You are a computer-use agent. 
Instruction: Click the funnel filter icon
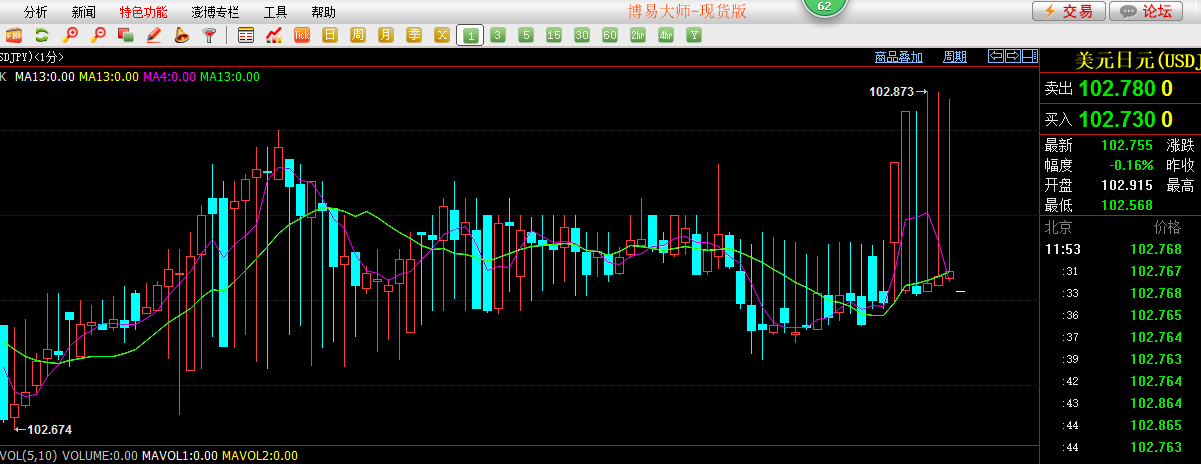[209, 36]
